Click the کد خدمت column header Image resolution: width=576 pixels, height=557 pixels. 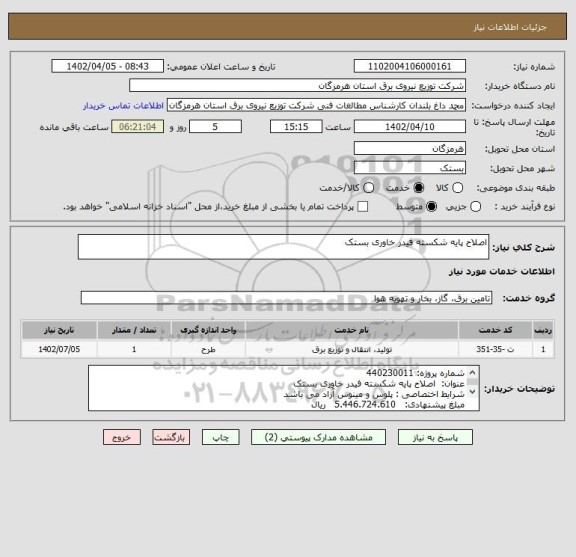click(x=495, y=330)
